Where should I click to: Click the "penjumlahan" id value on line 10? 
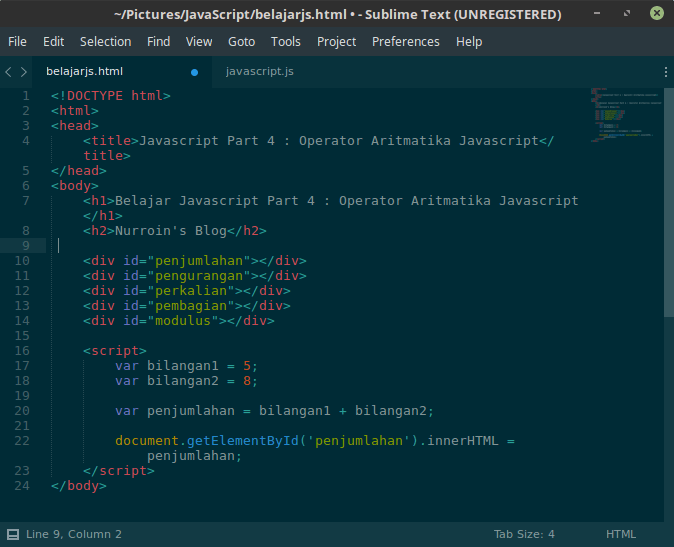coord(199,261)
